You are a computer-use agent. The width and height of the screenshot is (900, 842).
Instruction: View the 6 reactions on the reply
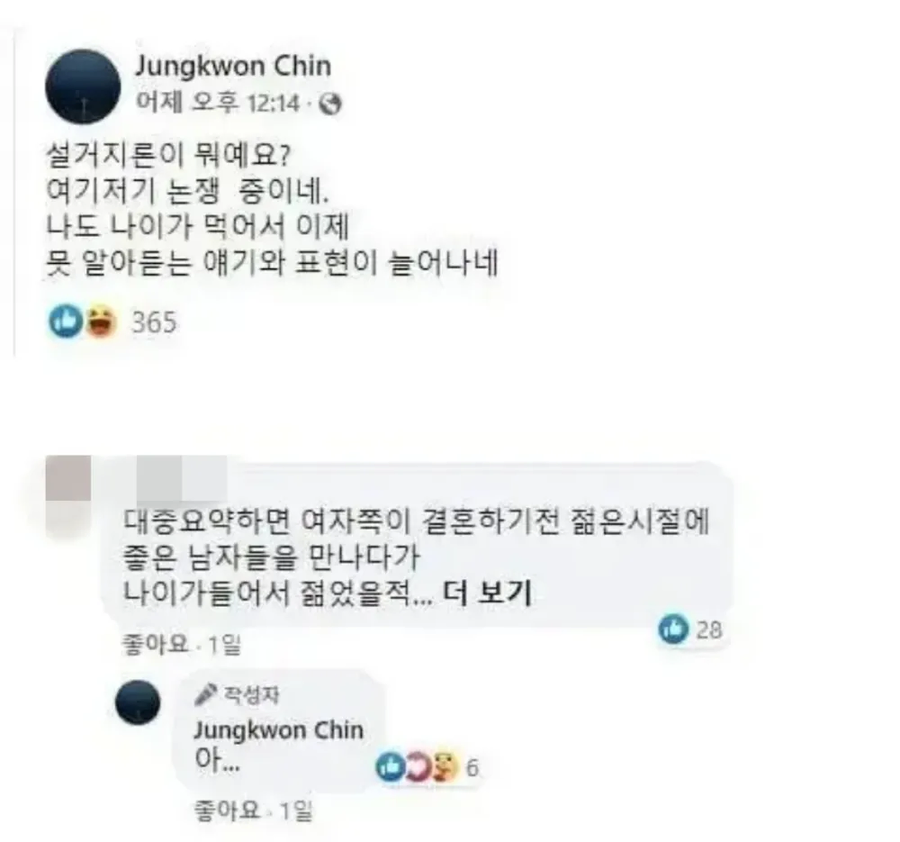(x=472, y=768)
